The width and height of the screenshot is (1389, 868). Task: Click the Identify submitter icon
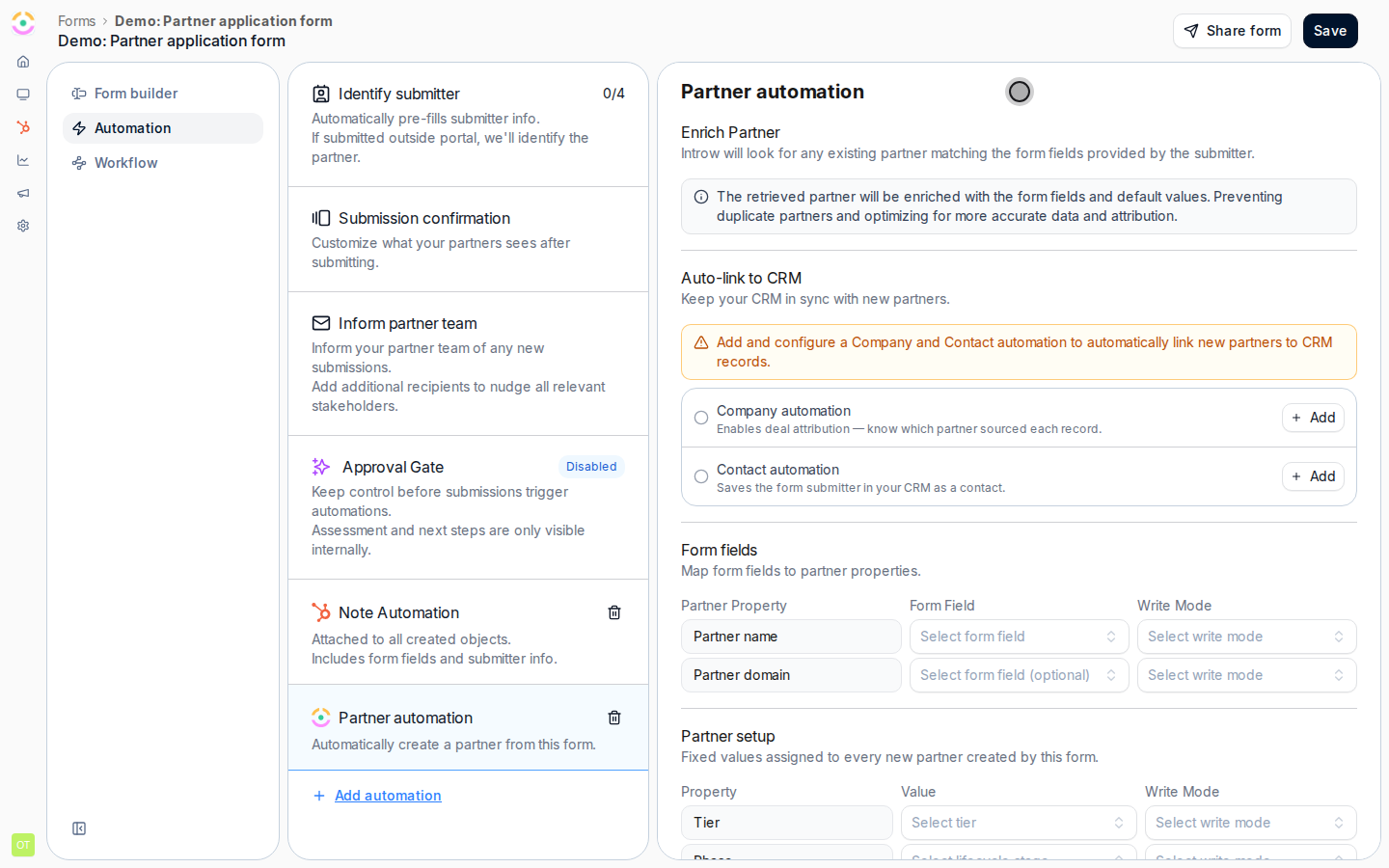click(x=321, y=94)
